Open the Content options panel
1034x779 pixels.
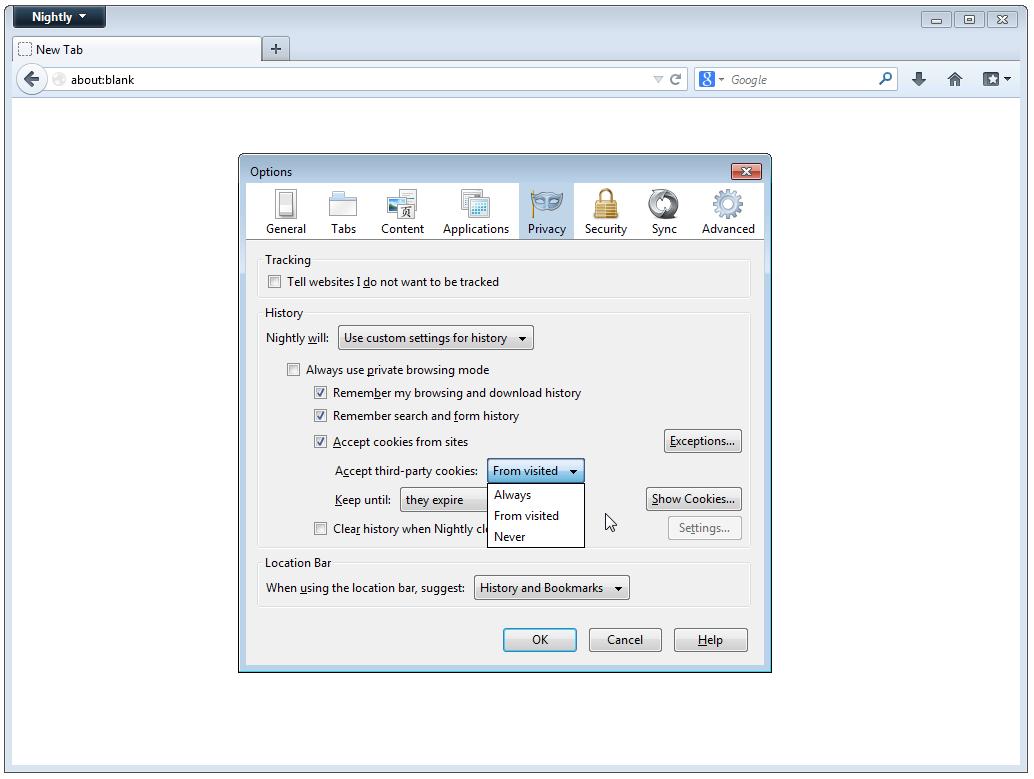coord(402,212)
